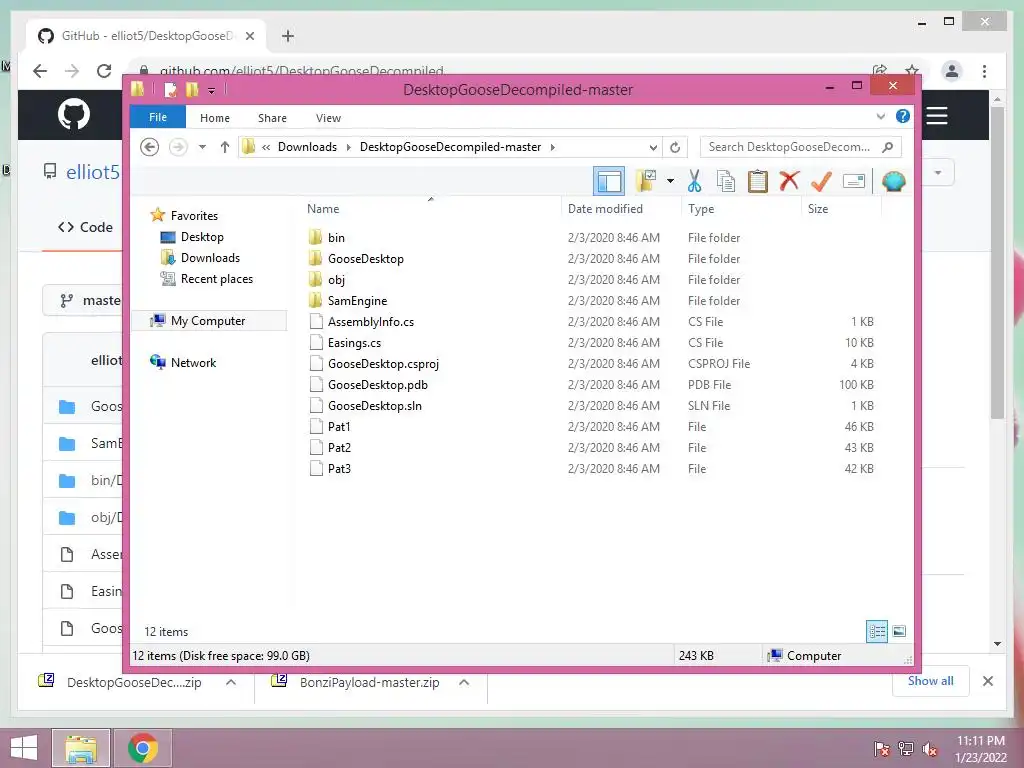Go up one folder level
1024x768 pixels.
pos(225,147)
